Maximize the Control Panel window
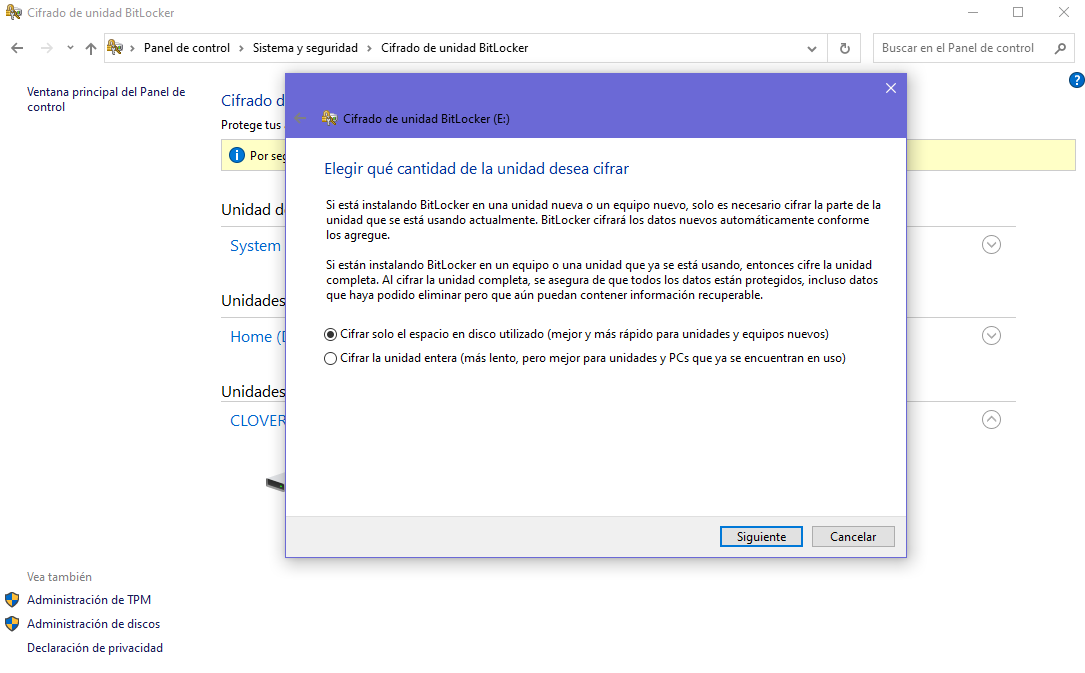1085x673 pixels. pos(1018,12)
